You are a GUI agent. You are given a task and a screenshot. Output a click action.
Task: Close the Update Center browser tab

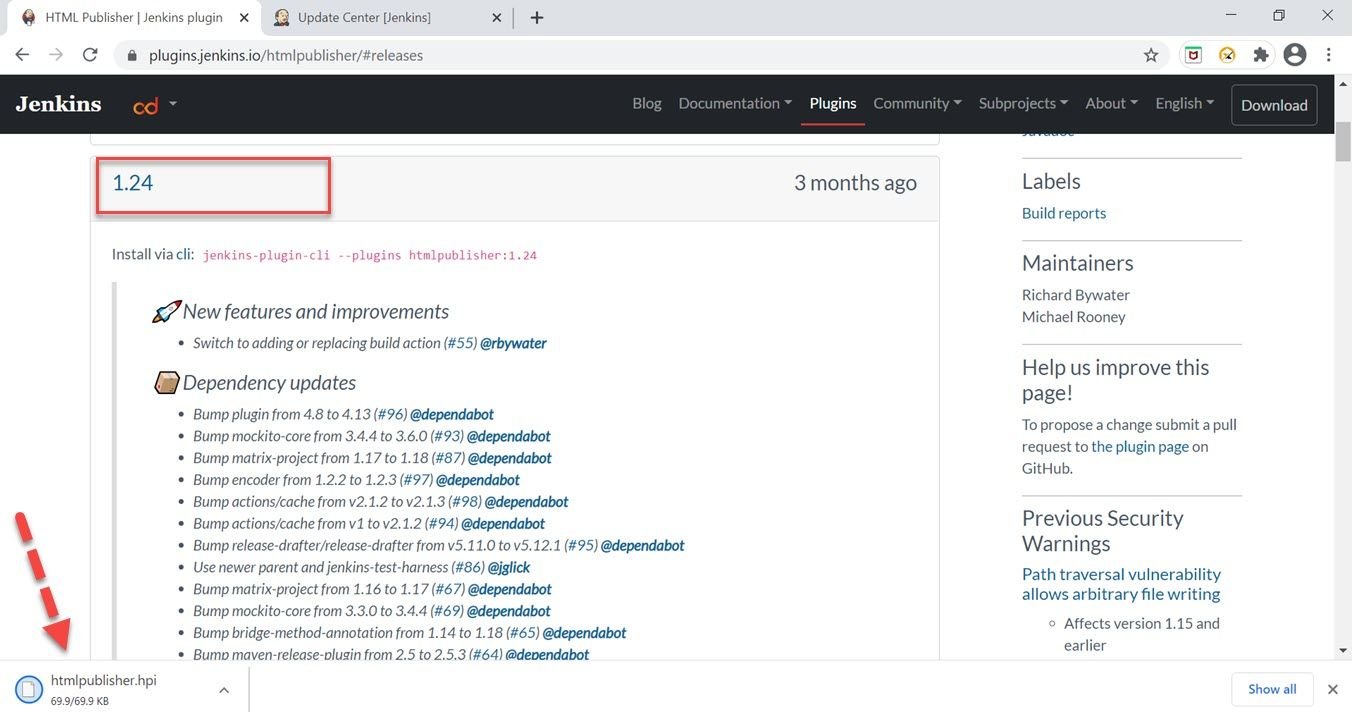[x=499, y=17]
